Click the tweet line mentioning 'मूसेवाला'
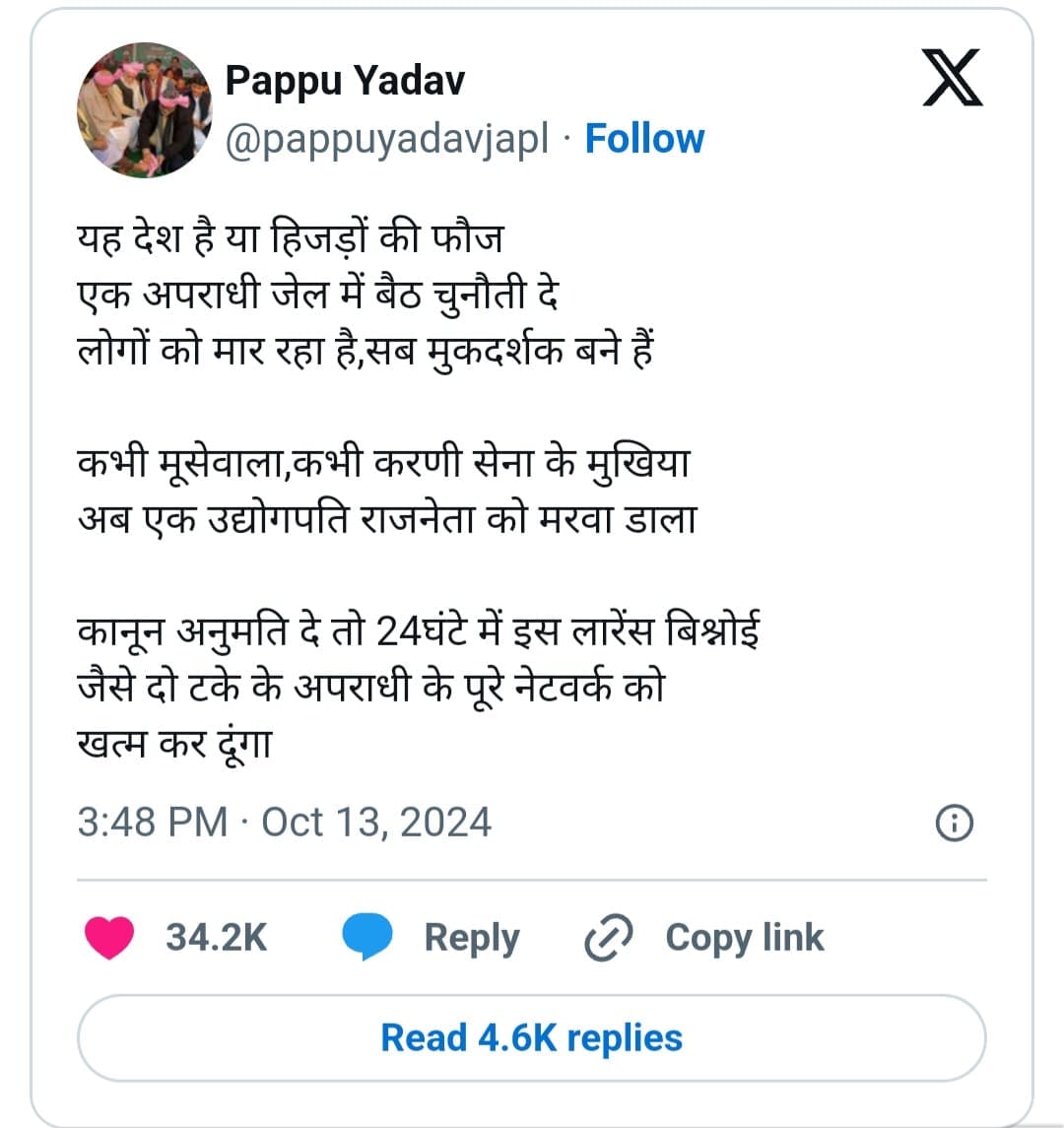1064x1128 pixels. click(x=383, y=463)
